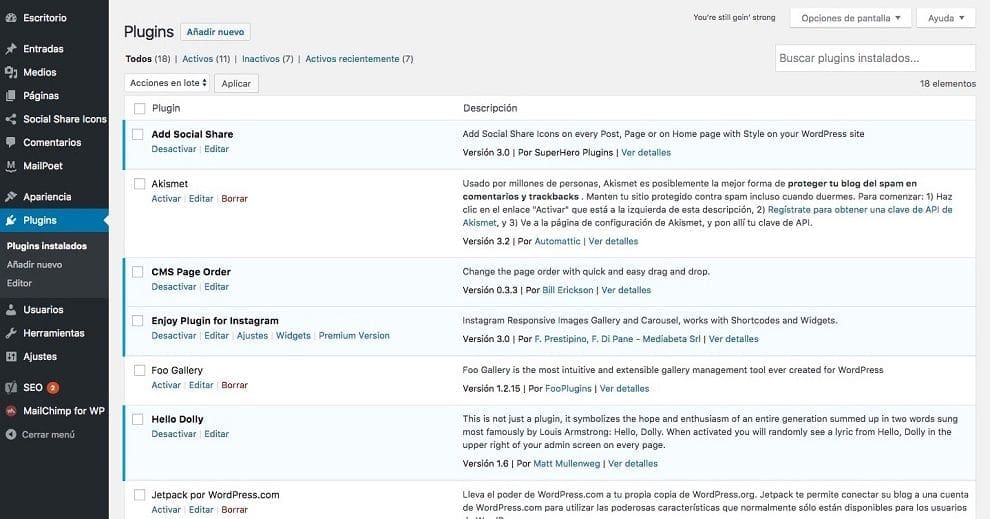Open the Akismet API key registration link
This screenshot has height=519, width=990.
(860, 210)
